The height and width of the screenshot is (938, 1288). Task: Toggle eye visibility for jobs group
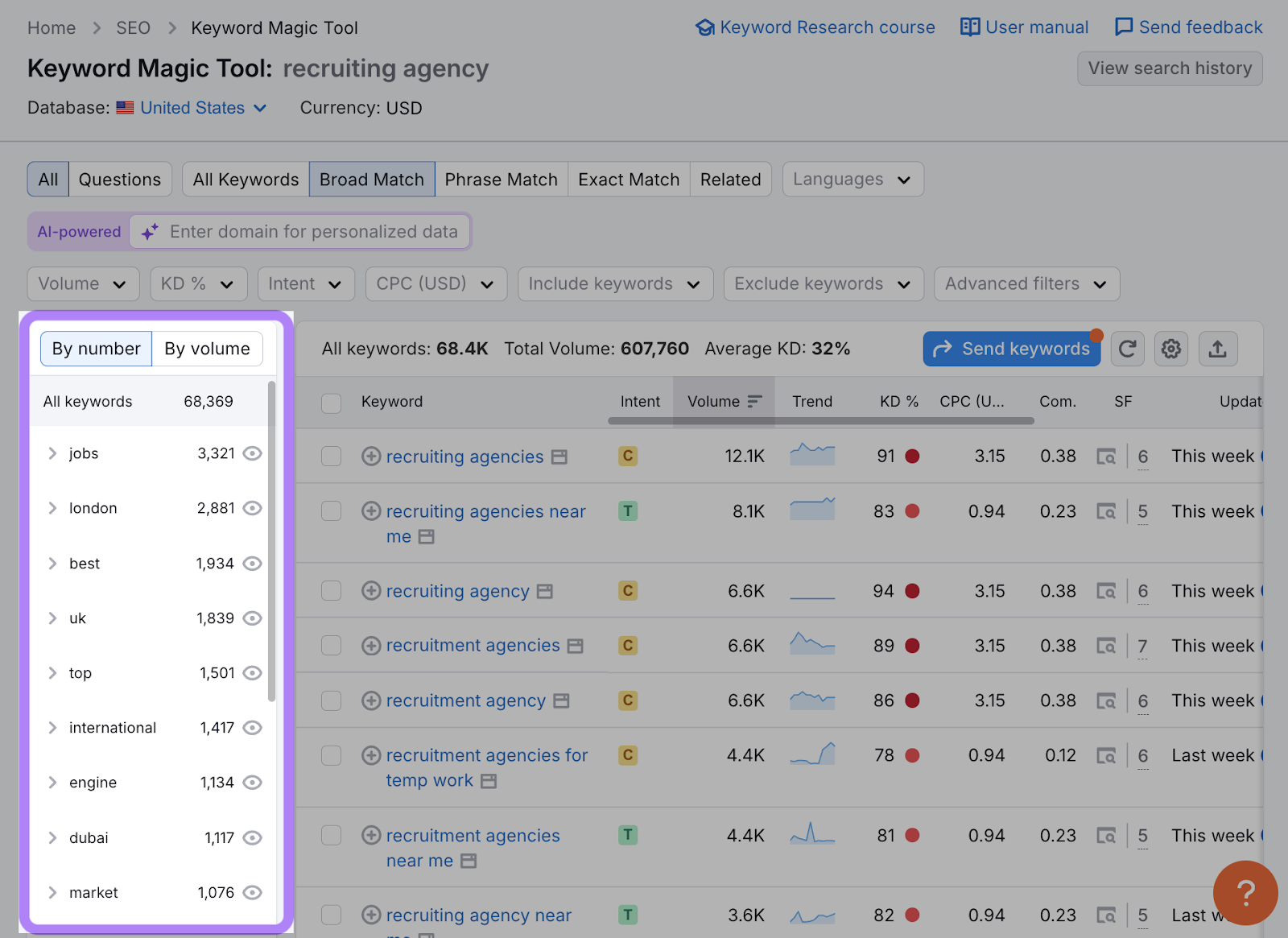click(253, 454)
